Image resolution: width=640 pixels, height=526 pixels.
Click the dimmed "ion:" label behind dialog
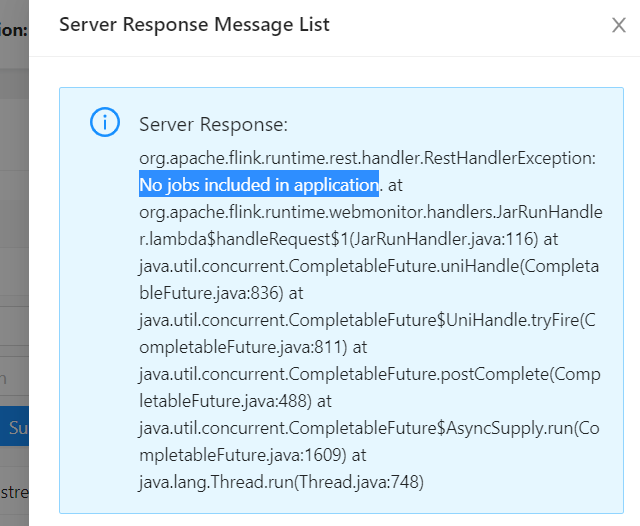[14, 29]
